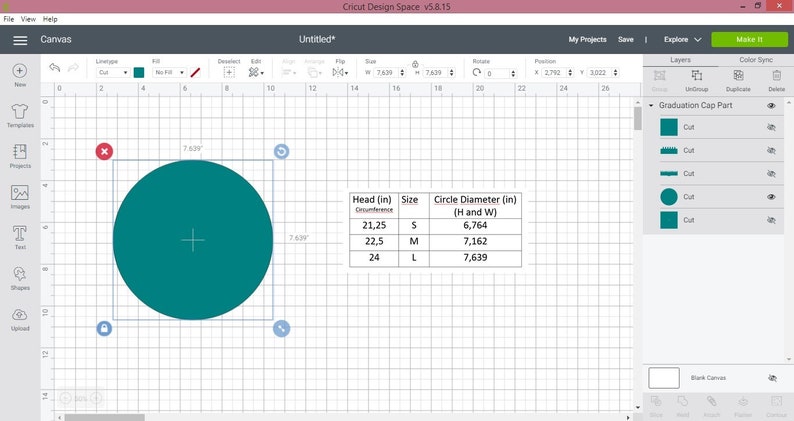Click the red delete handle on circle

[x=104, y=151]
